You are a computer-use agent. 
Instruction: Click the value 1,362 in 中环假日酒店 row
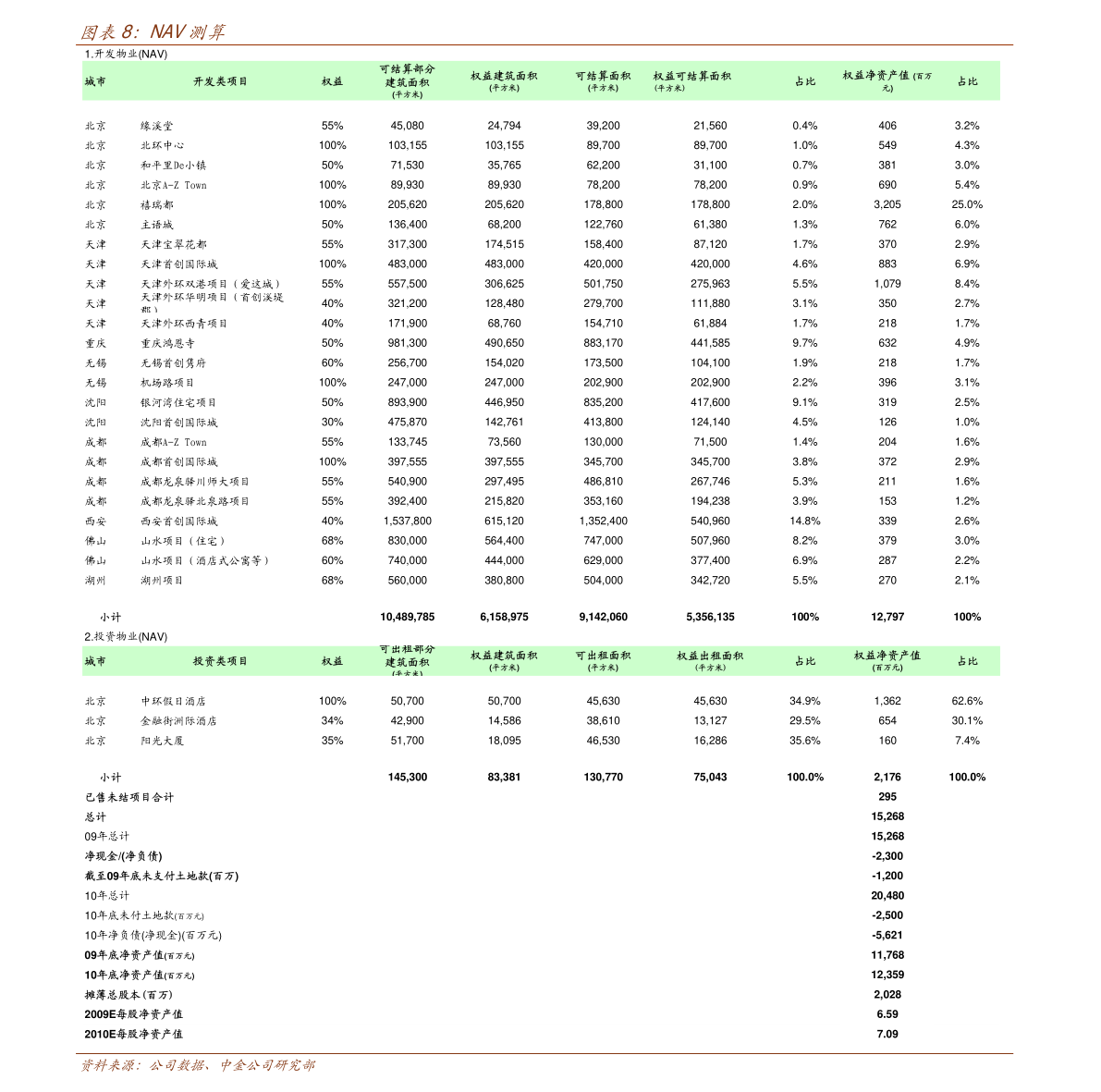887,701
